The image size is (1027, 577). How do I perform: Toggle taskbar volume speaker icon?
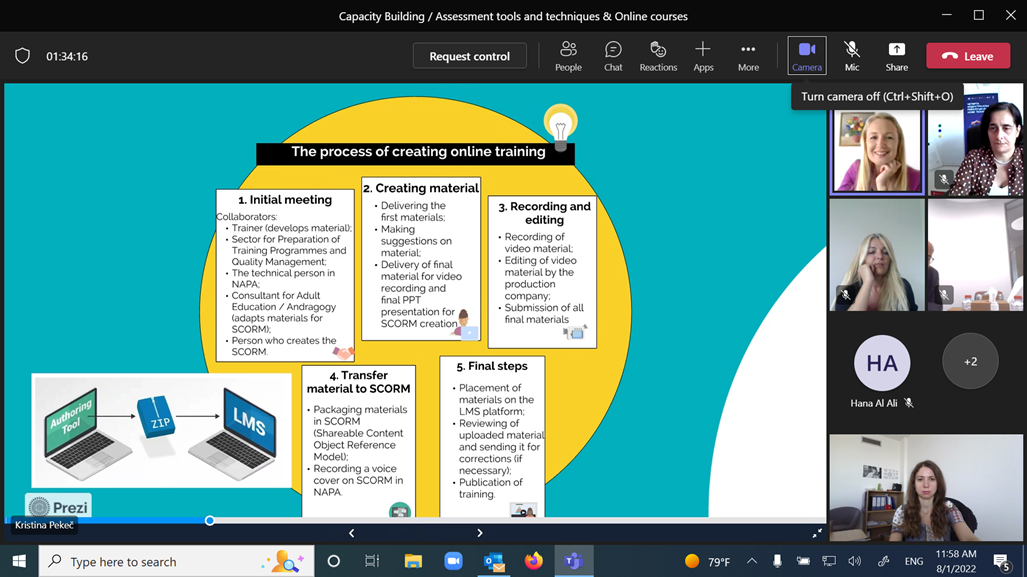click(x=854, y=562)
